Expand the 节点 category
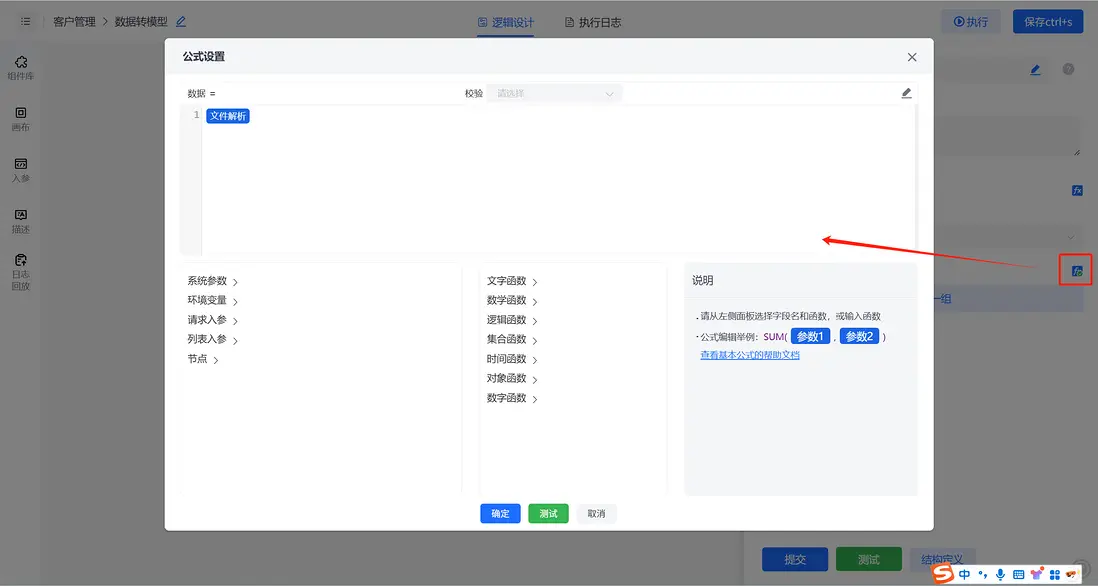 (202, 359)
